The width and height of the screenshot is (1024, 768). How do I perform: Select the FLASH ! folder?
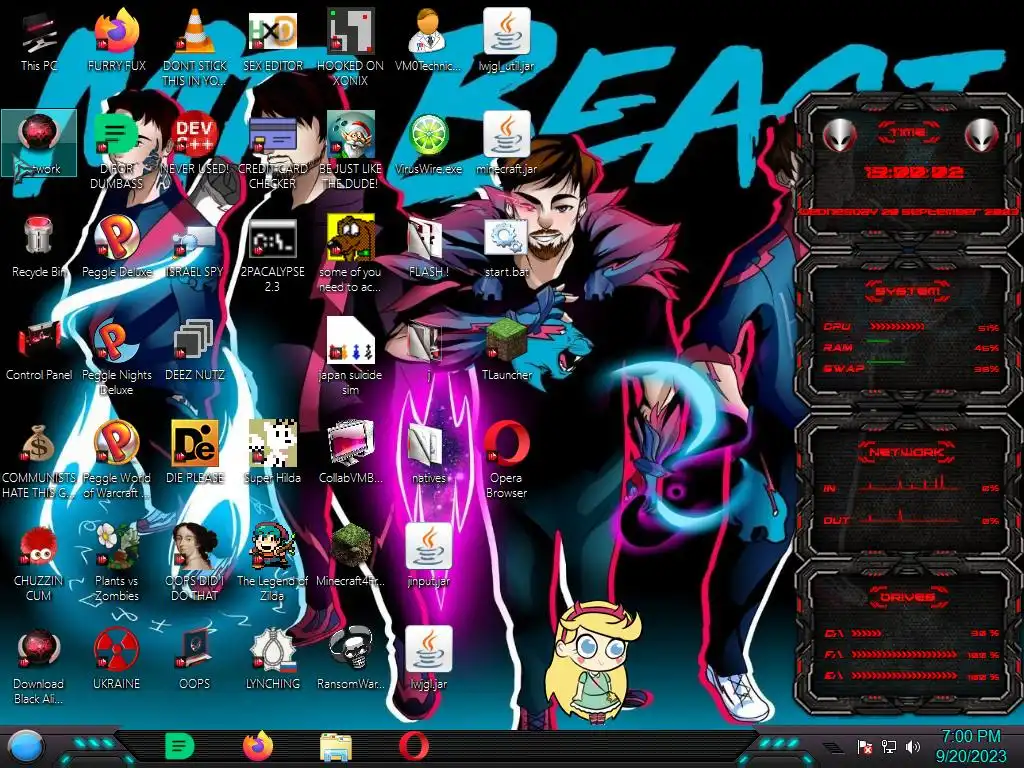428,248
